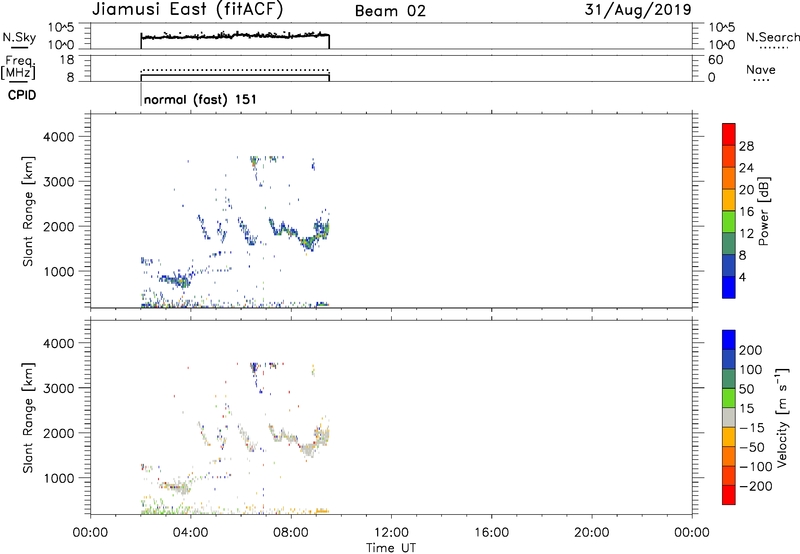Click the power scatter band near 2000 km at 08:00

(x=299, y=234)
